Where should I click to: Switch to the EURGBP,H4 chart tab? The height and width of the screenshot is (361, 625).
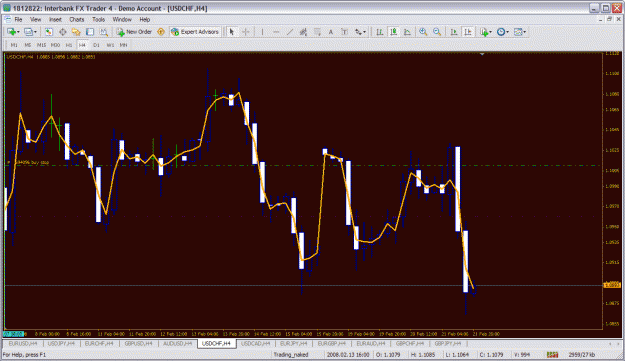tap(332, 343)
